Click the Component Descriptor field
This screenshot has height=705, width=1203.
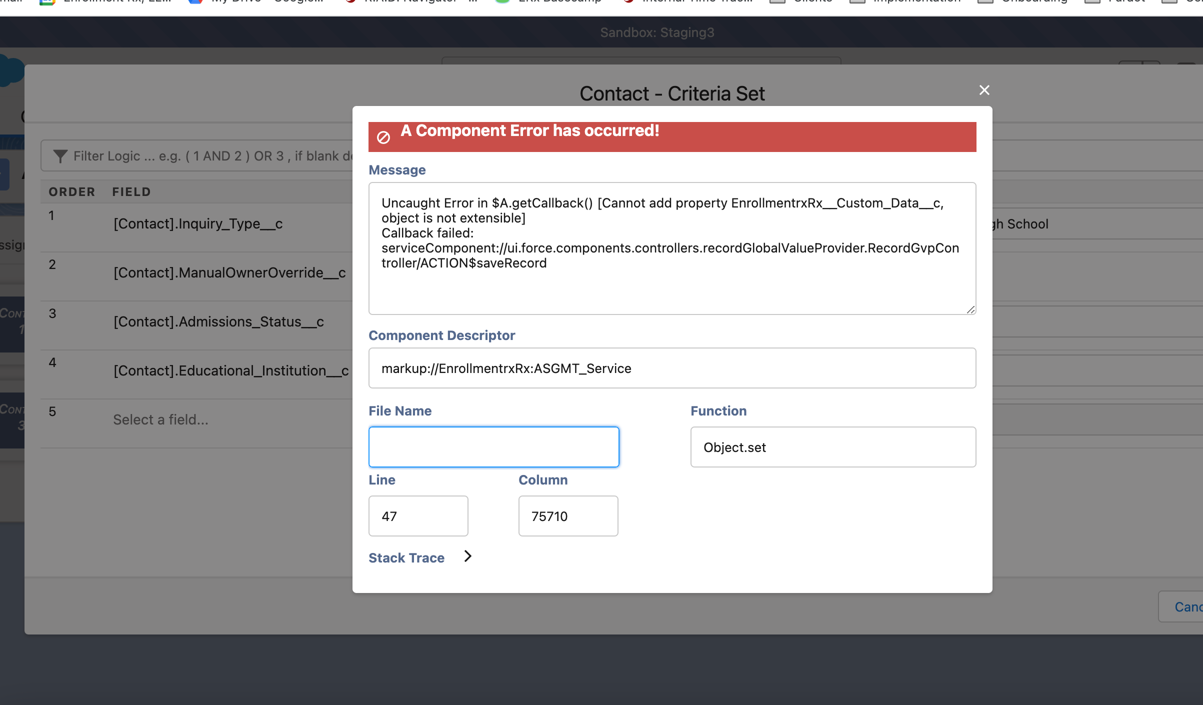(672, 368)
